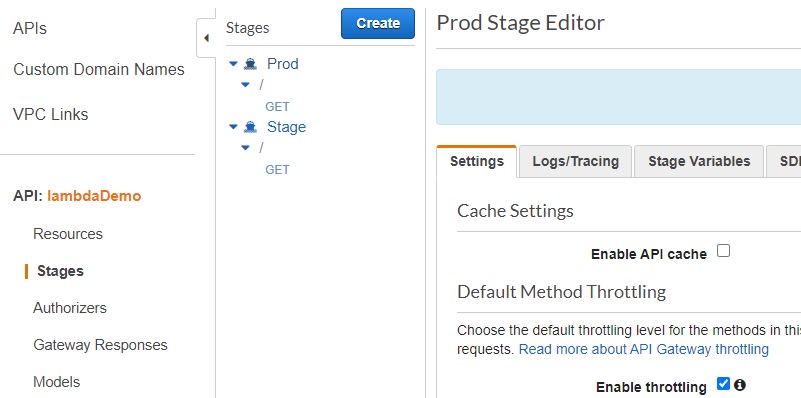Viewport: 801px width, 398px height.
Task: Click the throttling info icon
Action: pyautogui.click(x=740, y=384)
